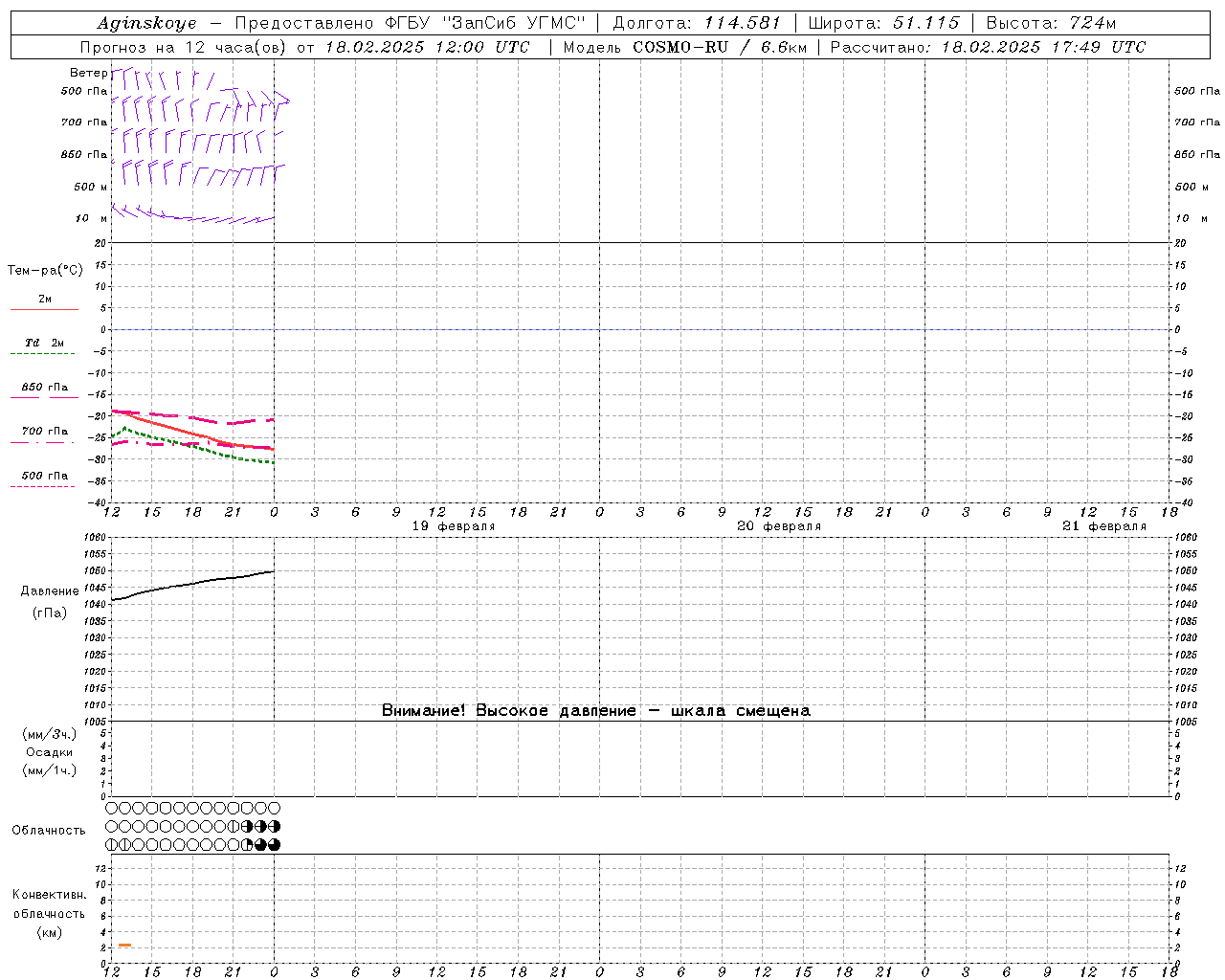
Task: Select the Облачность row label
Action: click(x=49, y=830)
